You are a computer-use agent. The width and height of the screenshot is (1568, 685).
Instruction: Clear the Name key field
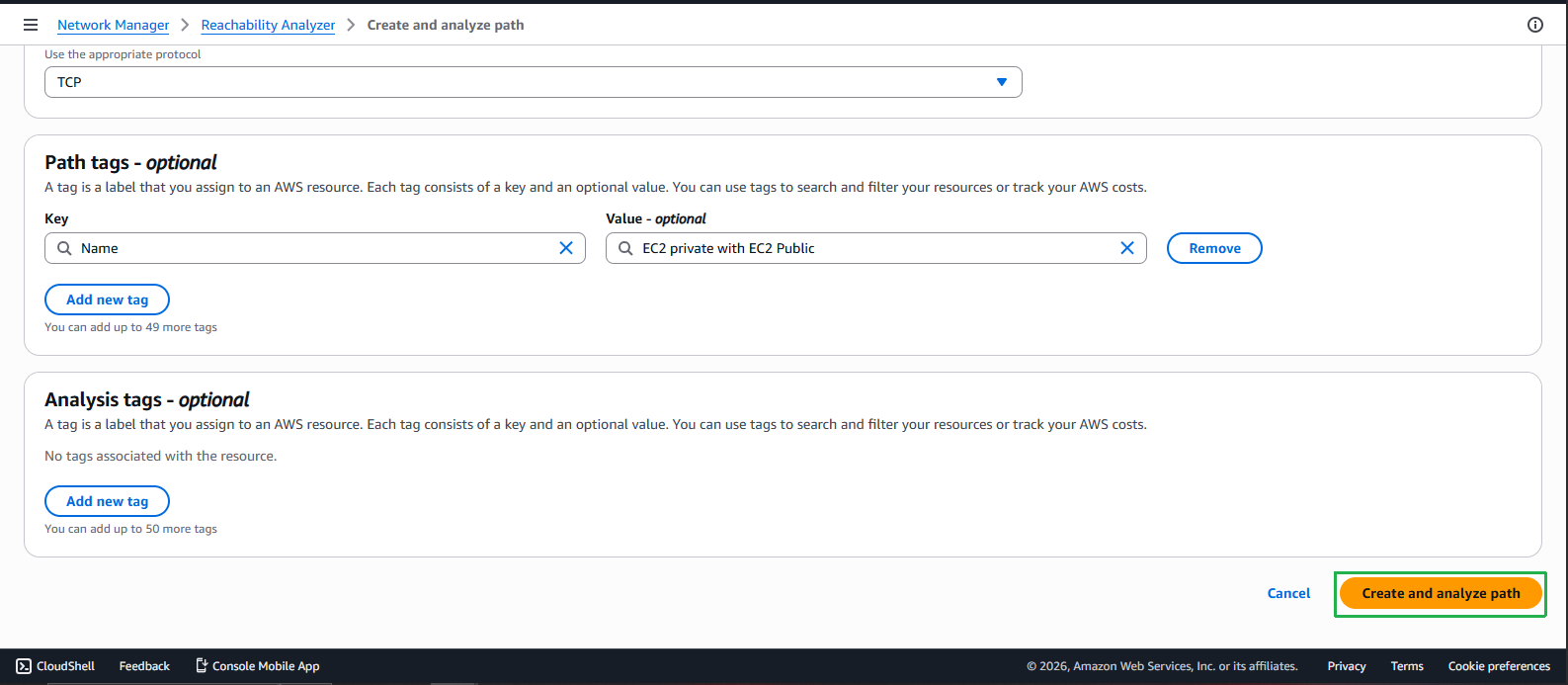(x=566, y=248)
